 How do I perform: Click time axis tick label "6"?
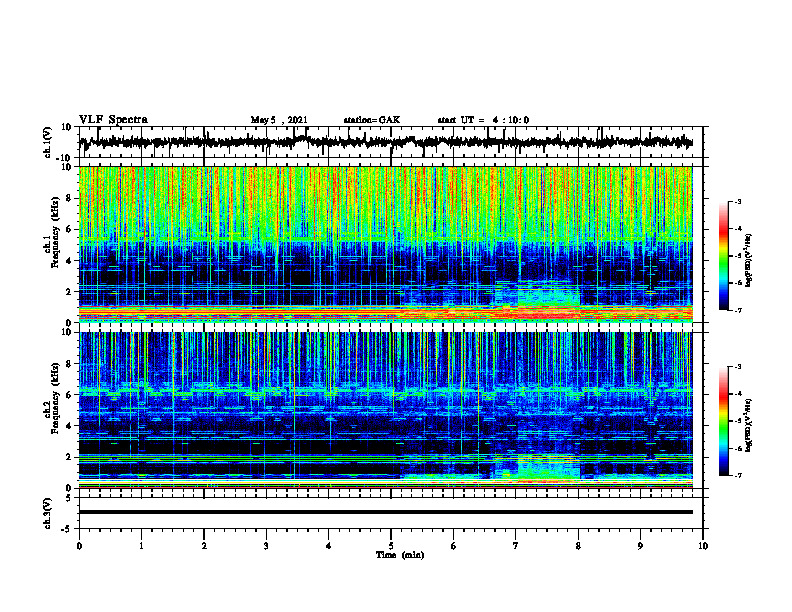(x=454, y=546)
